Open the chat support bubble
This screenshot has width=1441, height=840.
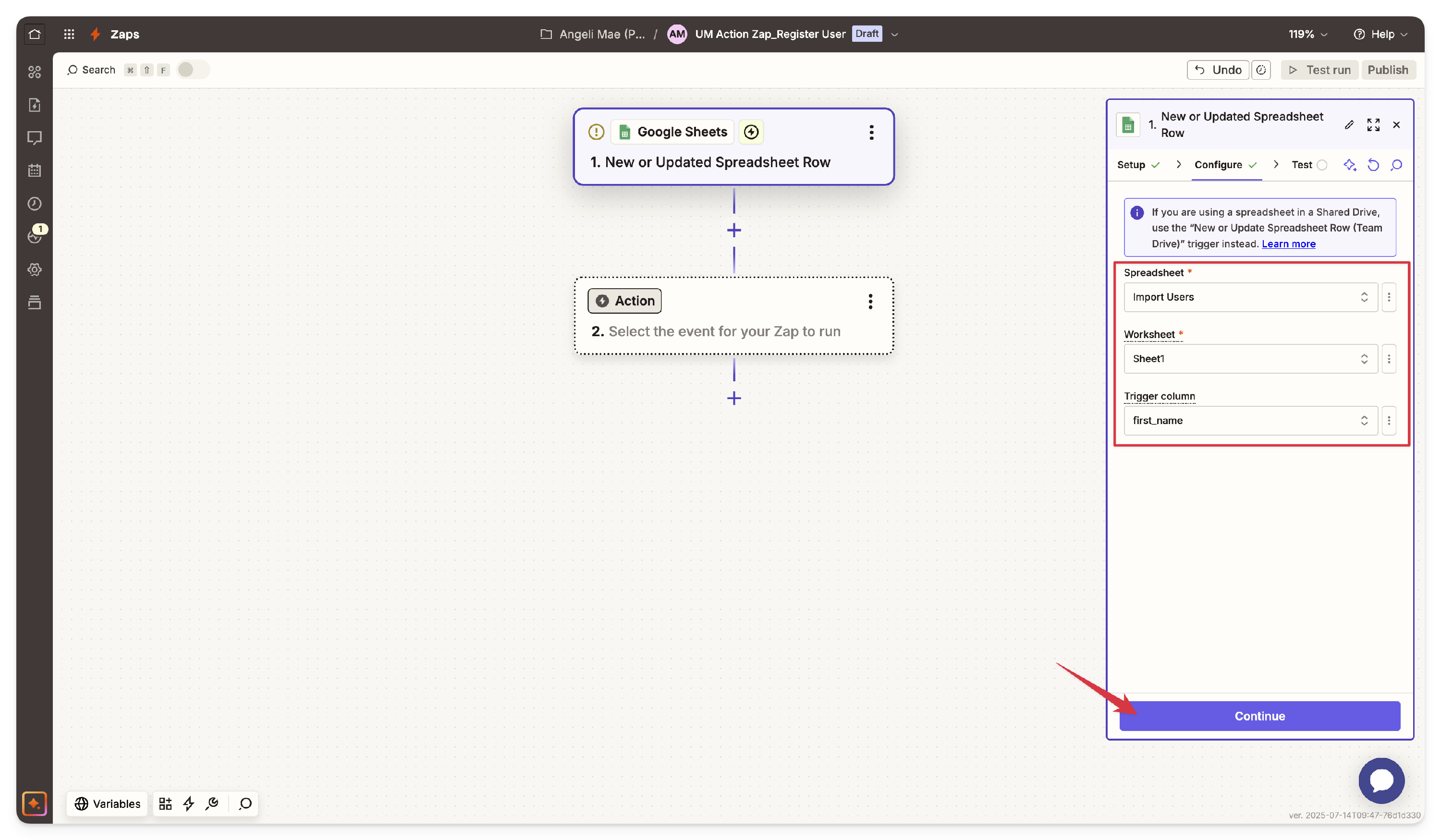click(1381, 780)
